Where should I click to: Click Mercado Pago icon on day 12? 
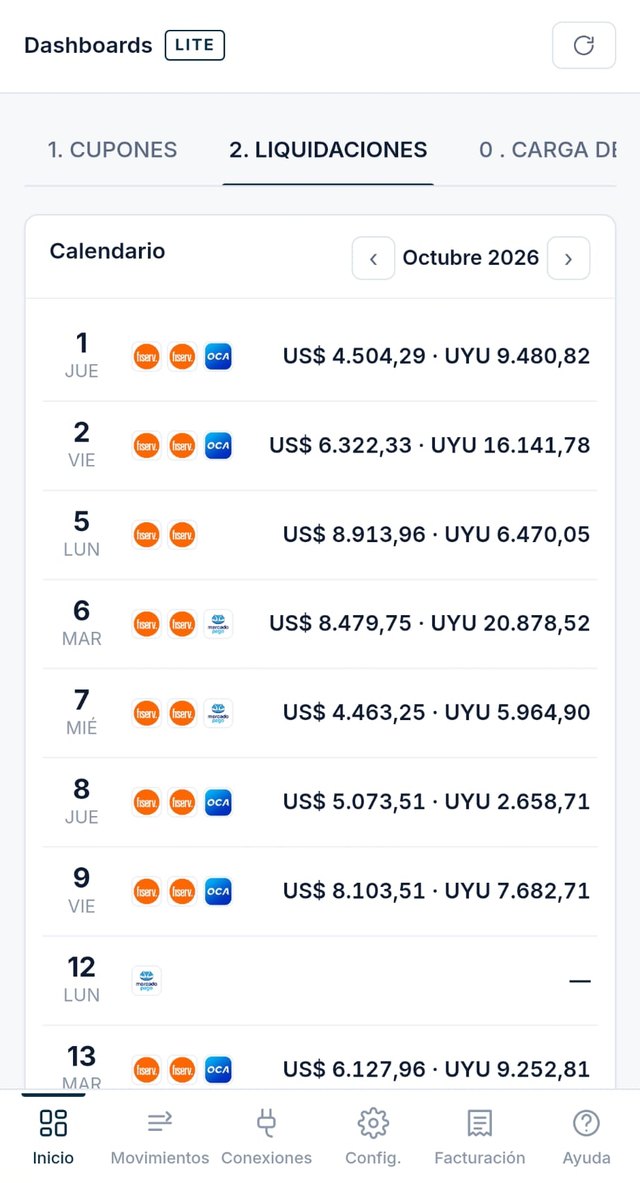pos(146,981)
